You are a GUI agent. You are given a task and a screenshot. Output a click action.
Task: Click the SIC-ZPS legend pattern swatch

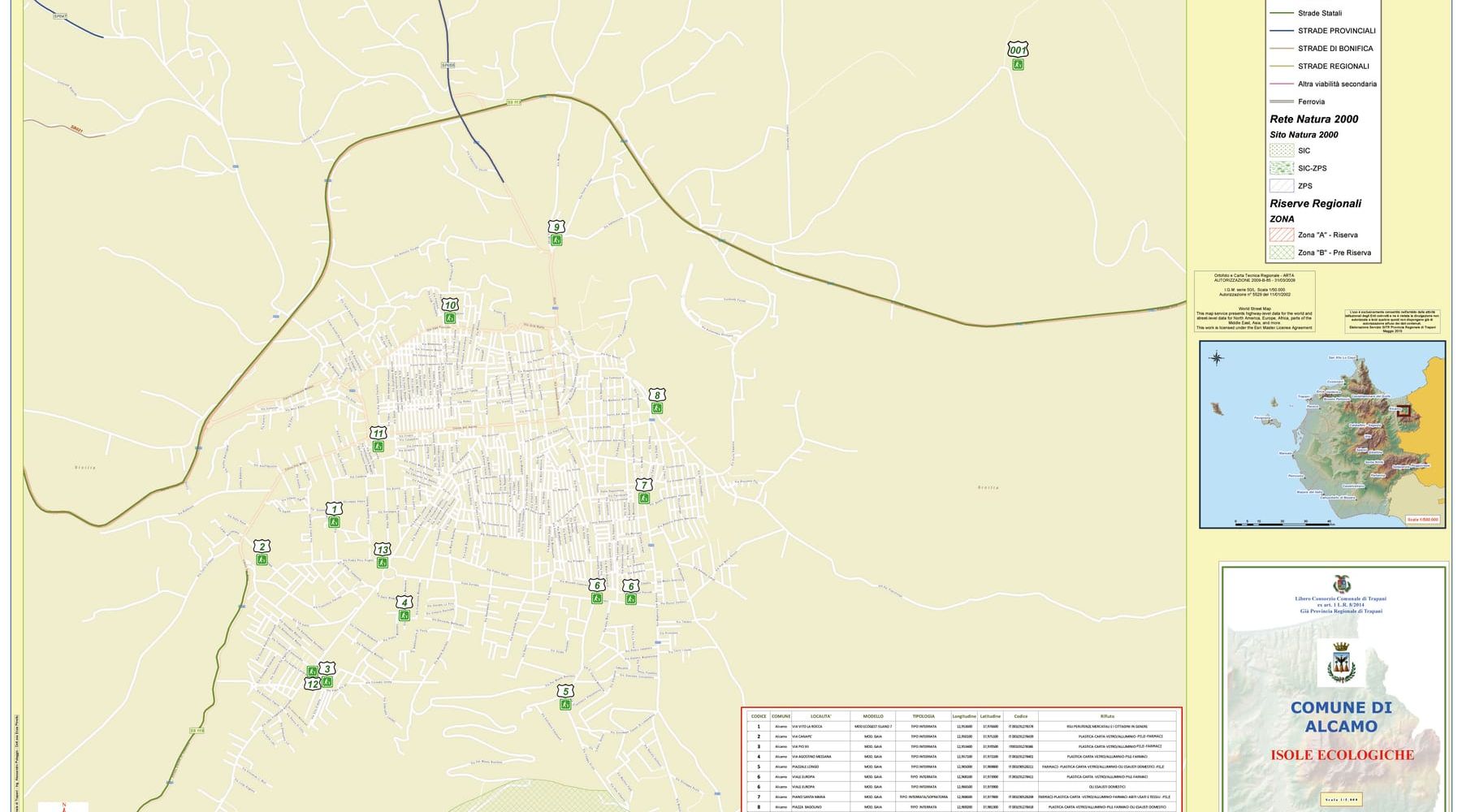pos(1282,168)
